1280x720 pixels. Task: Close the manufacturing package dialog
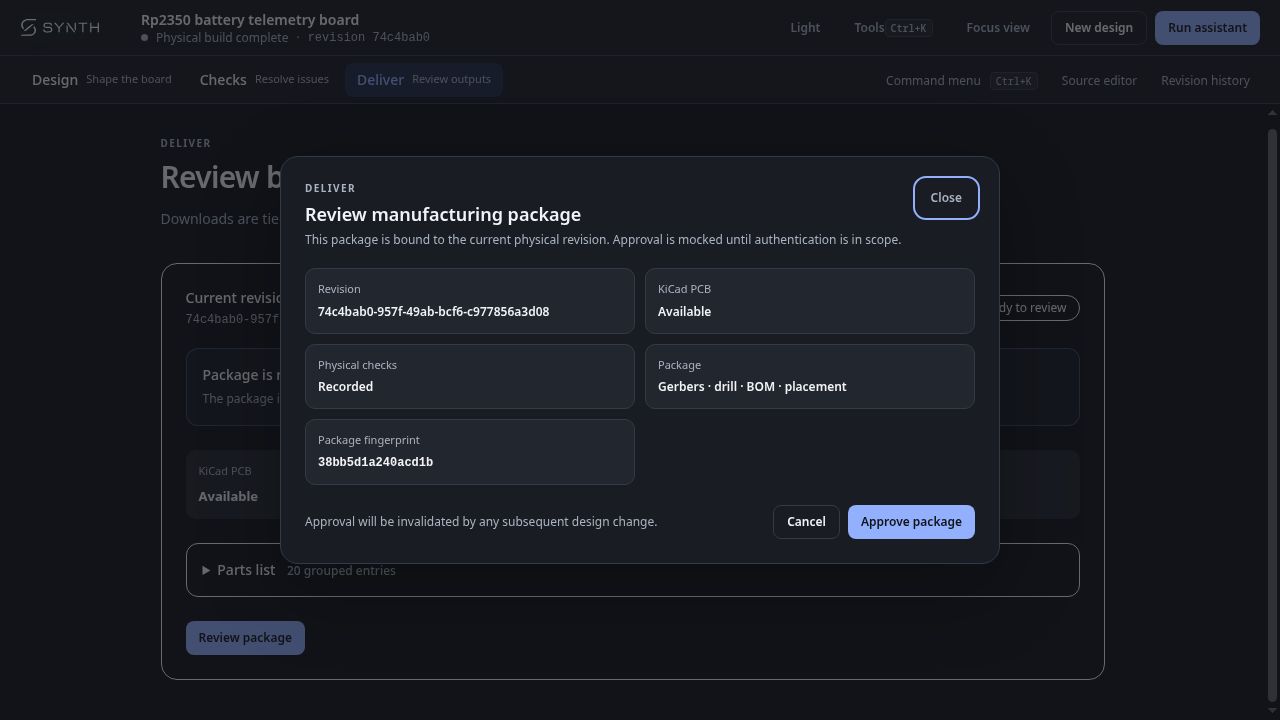tap(945, 197)
